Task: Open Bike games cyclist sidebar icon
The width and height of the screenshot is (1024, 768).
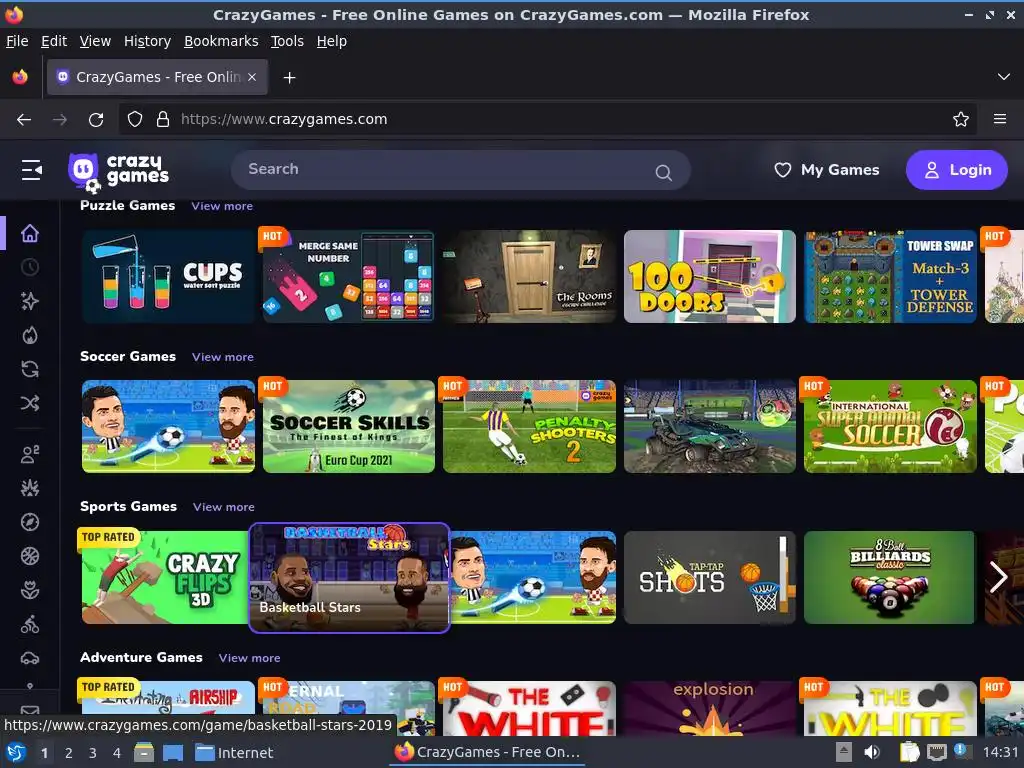Action: click(29, 624)
